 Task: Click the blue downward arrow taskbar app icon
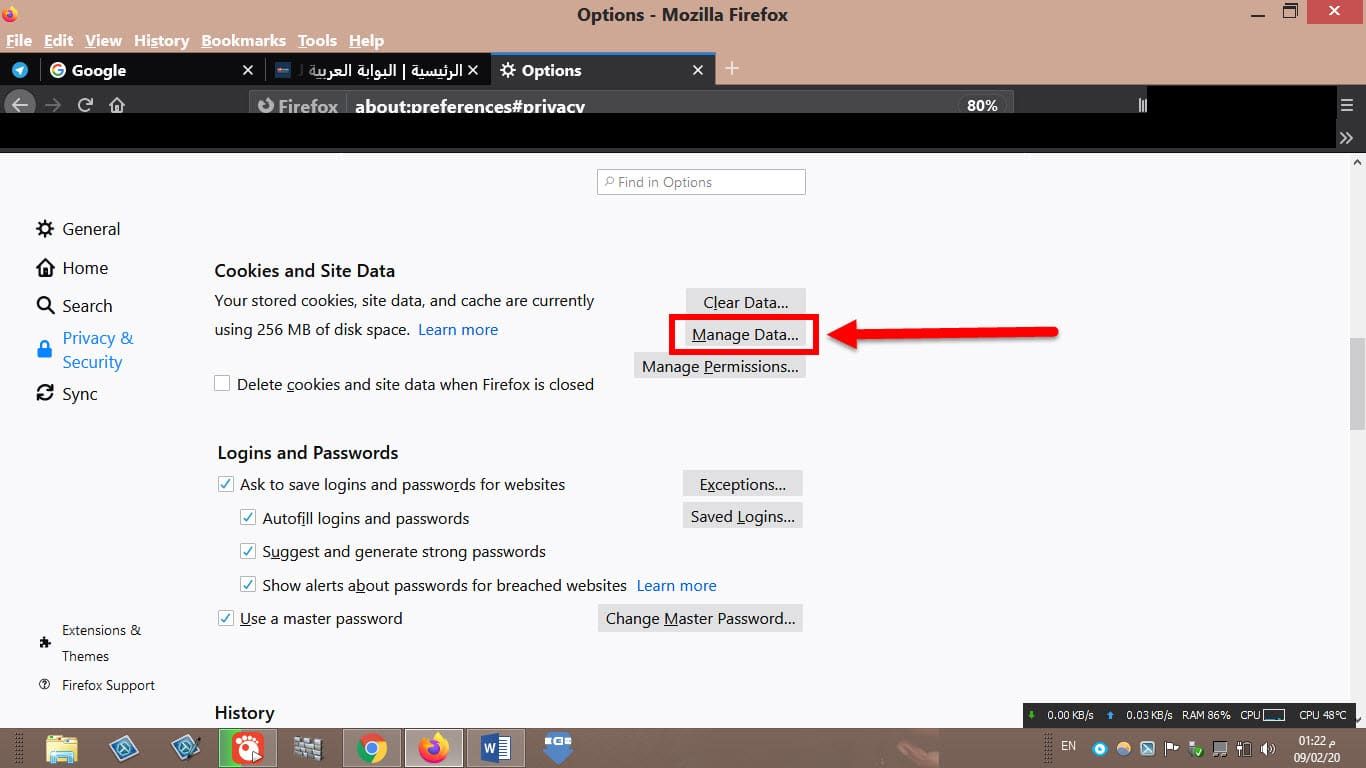[x=558, y=748]
